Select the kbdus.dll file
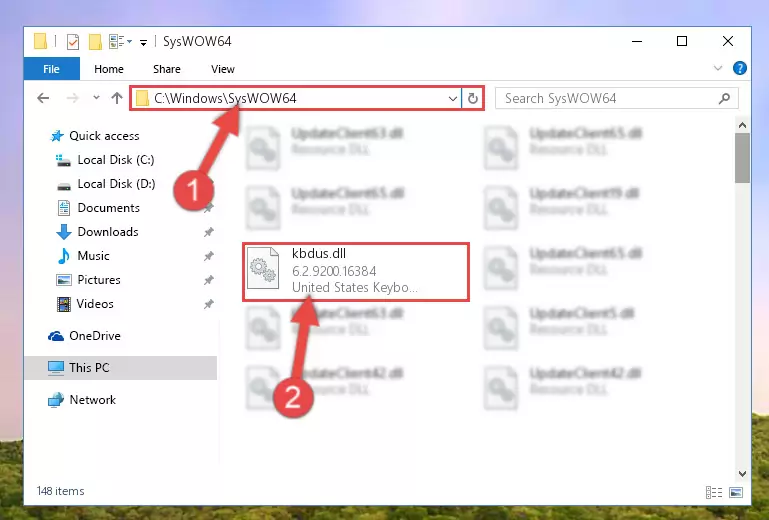The image size is (769, 520). 356,272
